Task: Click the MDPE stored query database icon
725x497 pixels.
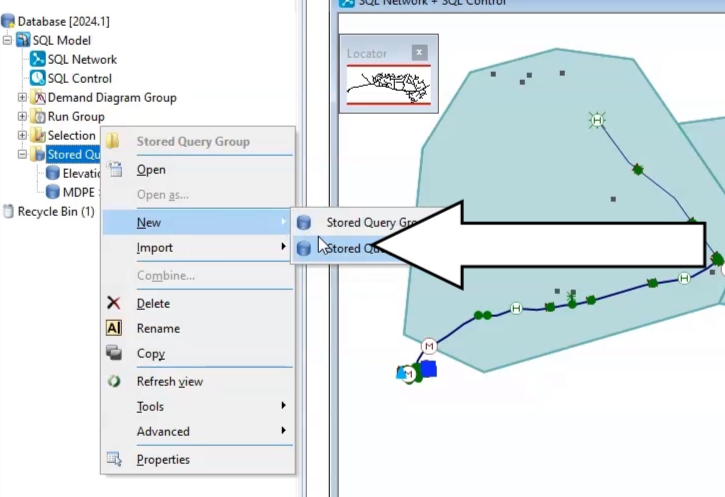Action: [x=53, y=192]
